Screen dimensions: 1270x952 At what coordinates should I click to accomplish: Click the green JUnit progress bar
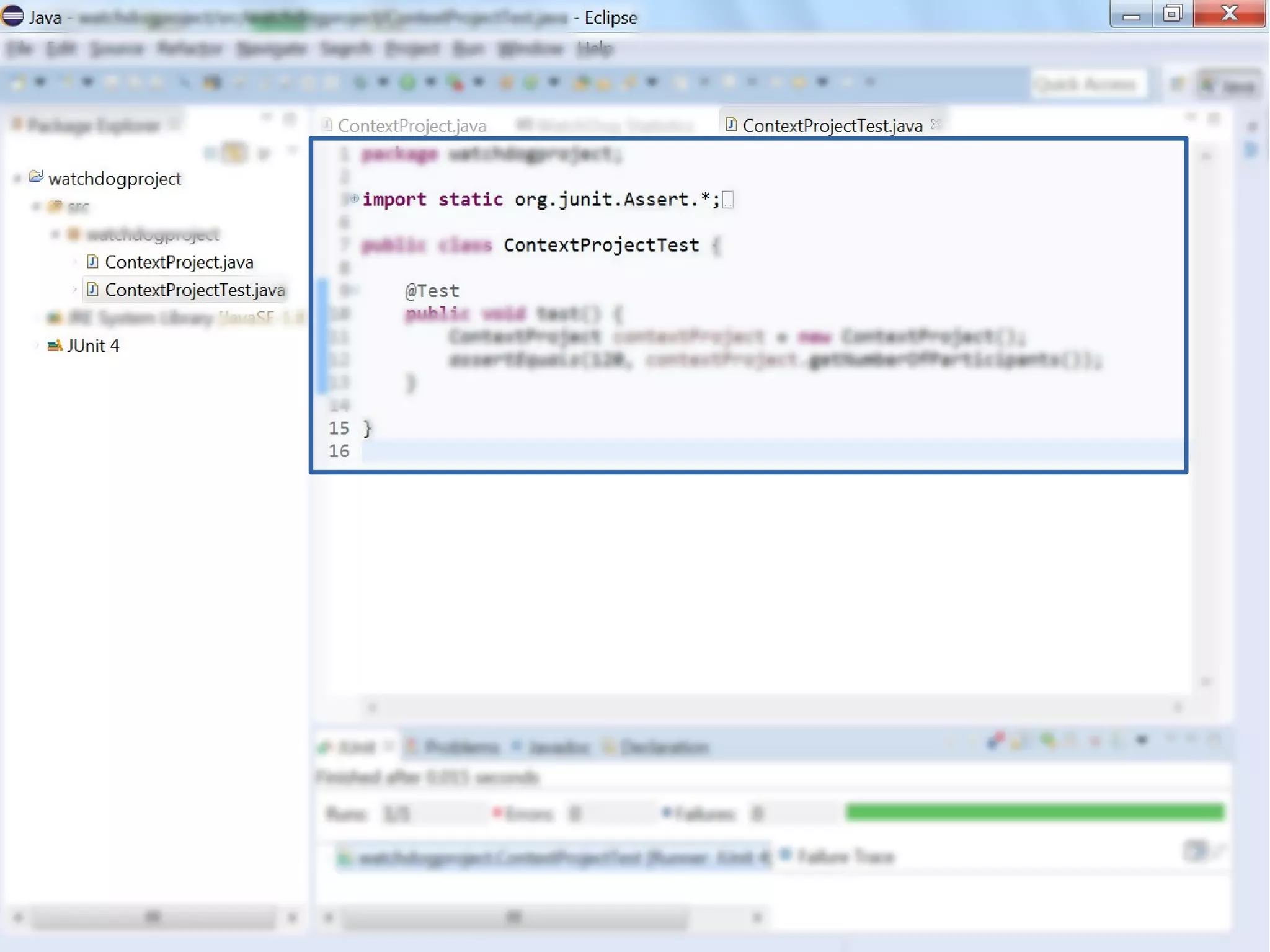pyautogui.click(x=1034, y=812)
